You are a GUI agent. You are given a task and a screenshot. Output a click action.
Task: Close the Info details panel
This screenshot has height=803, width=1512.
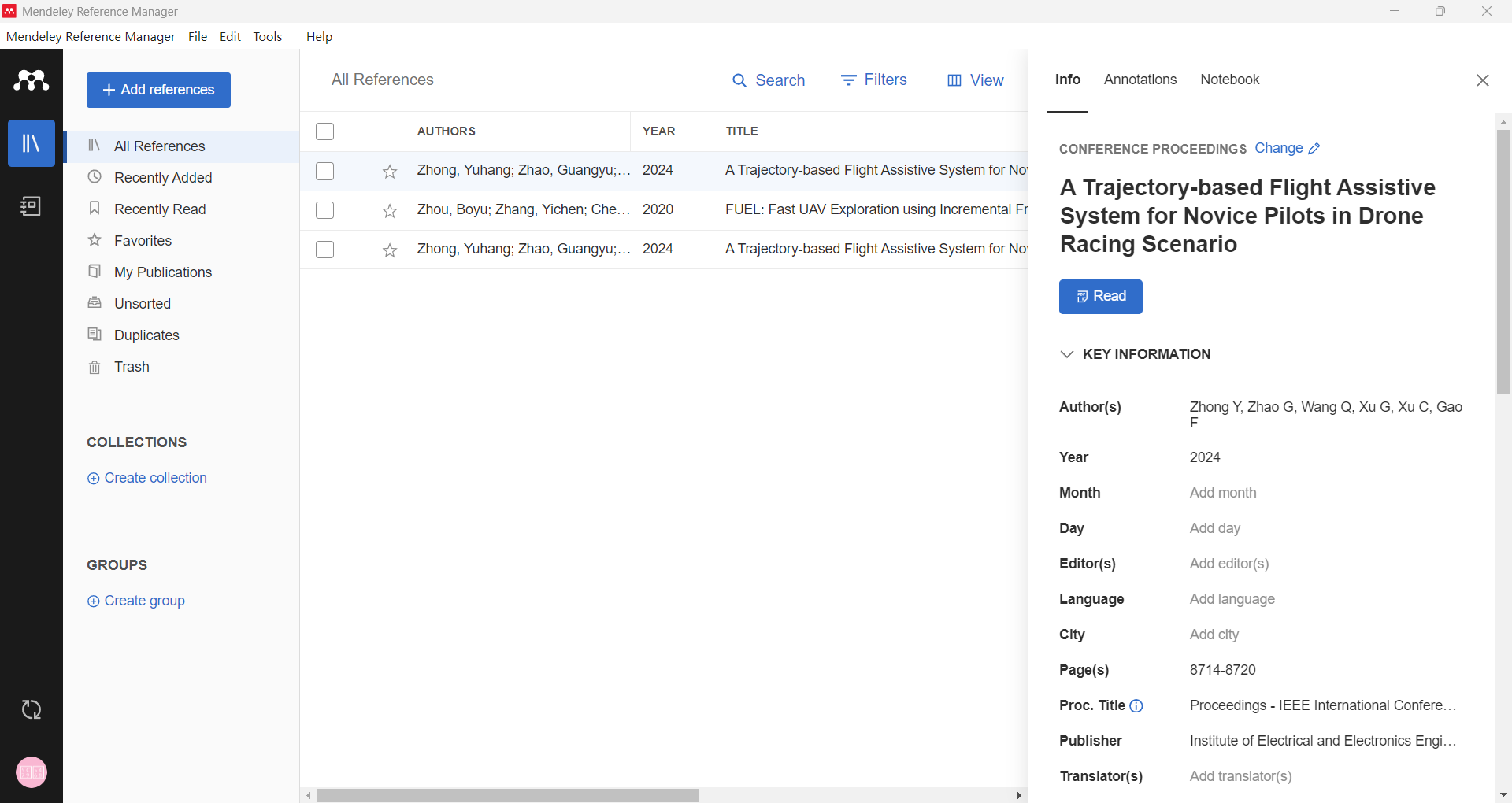click(x=1483, y=80)
